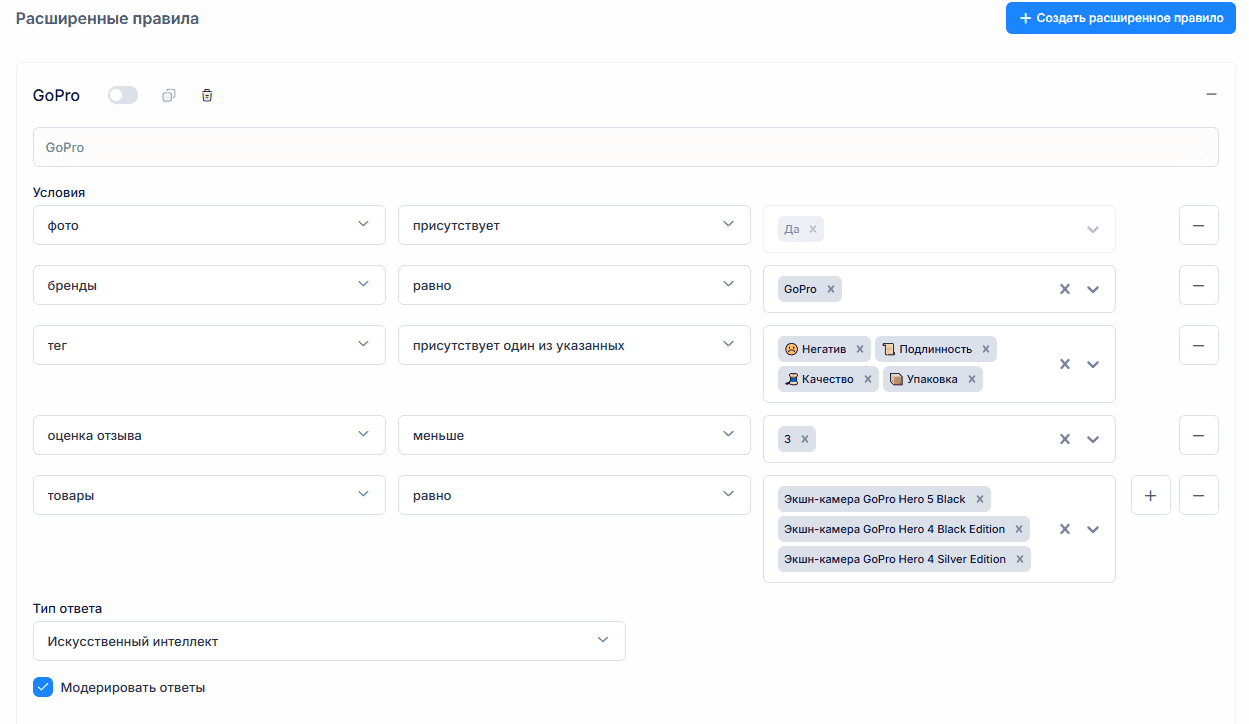1249x724 pixels.
Task: Remove the Да value chip
Action: coord(813,229)
